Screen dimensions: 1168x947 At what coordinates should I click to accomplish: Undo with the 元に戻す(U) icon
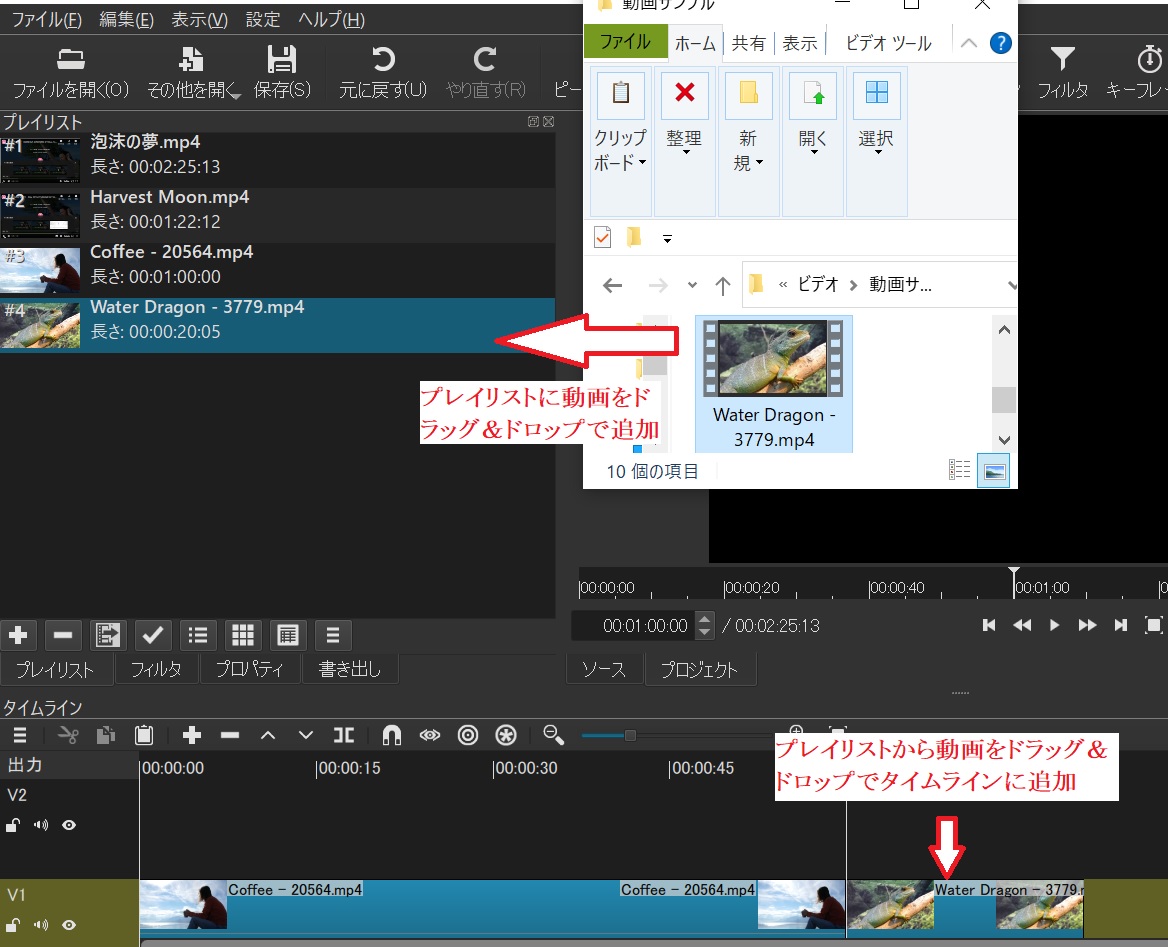[x=383, y=59]
